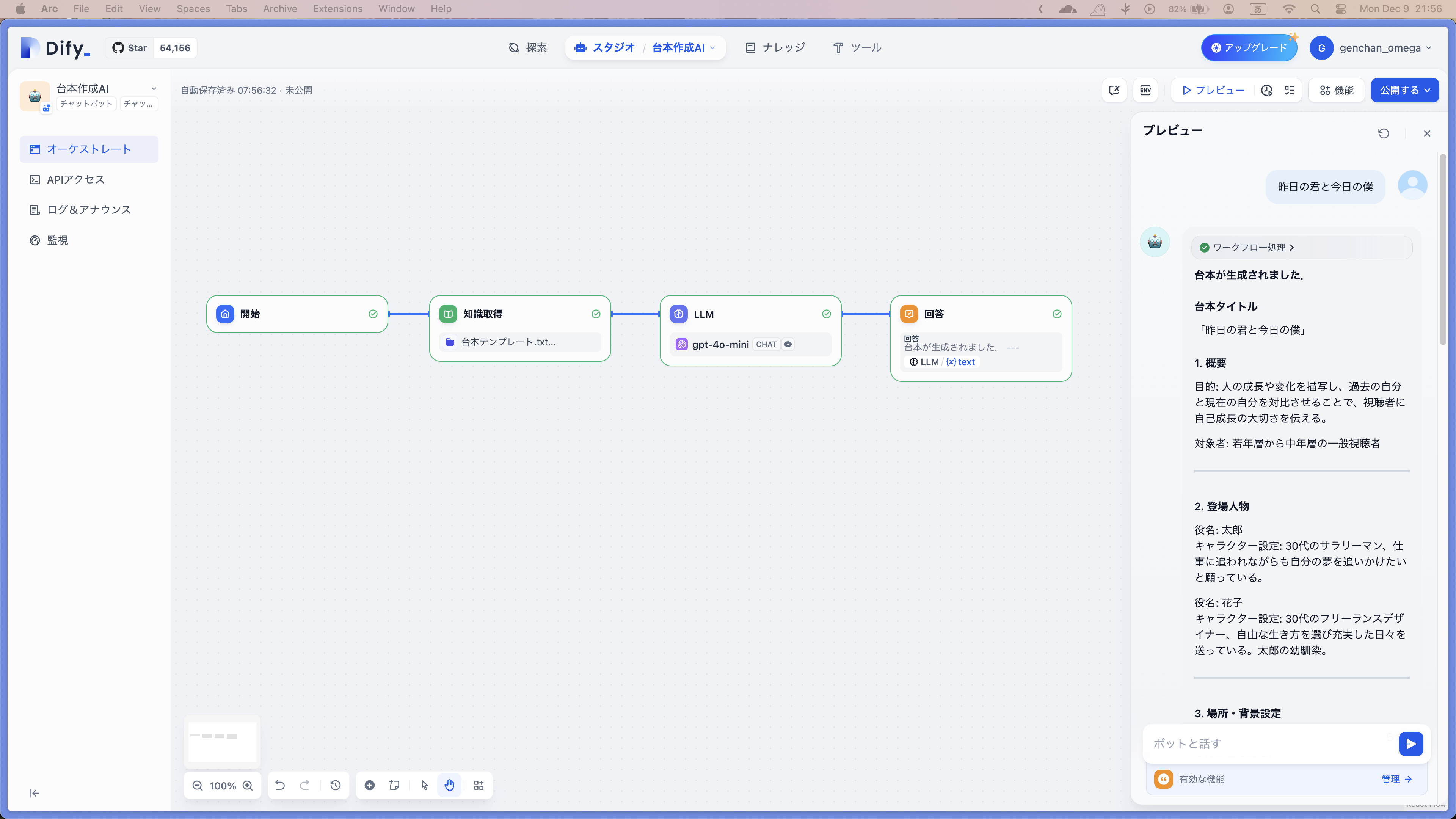Click the organize nodes layout icon

[479, 785]
